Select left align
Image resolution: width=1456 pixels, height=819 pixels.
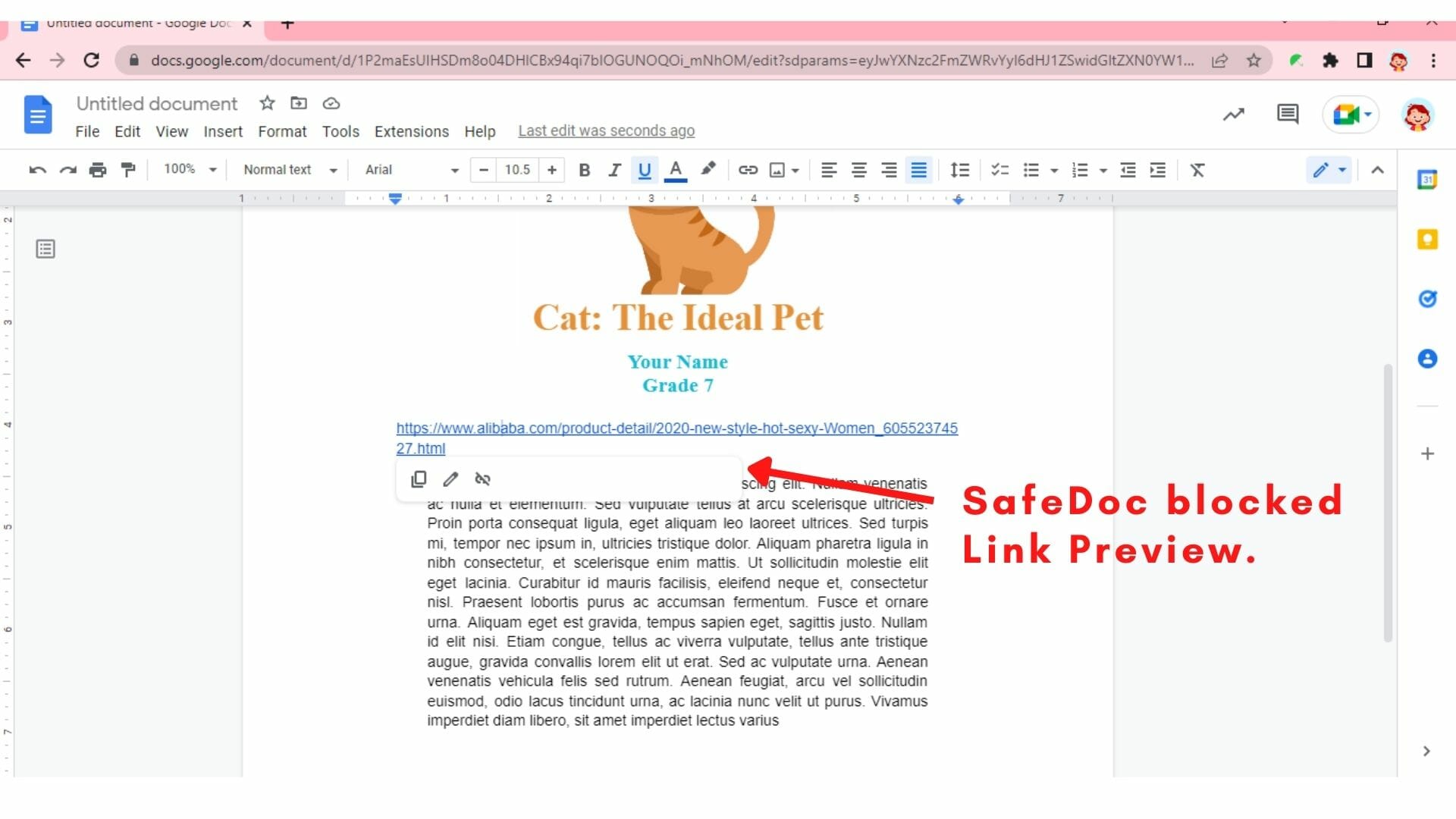[829, 170]
